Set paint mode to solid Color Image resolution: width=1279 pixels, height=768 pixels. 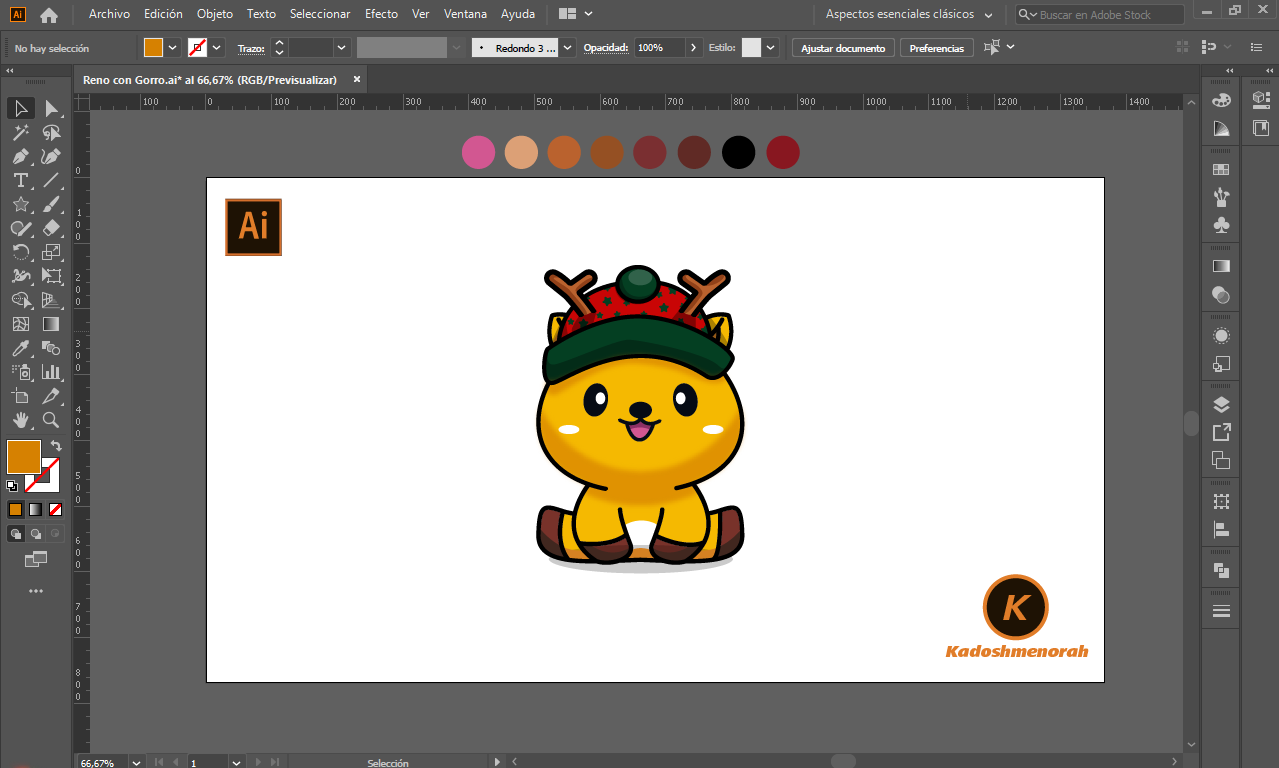[15, 509]
